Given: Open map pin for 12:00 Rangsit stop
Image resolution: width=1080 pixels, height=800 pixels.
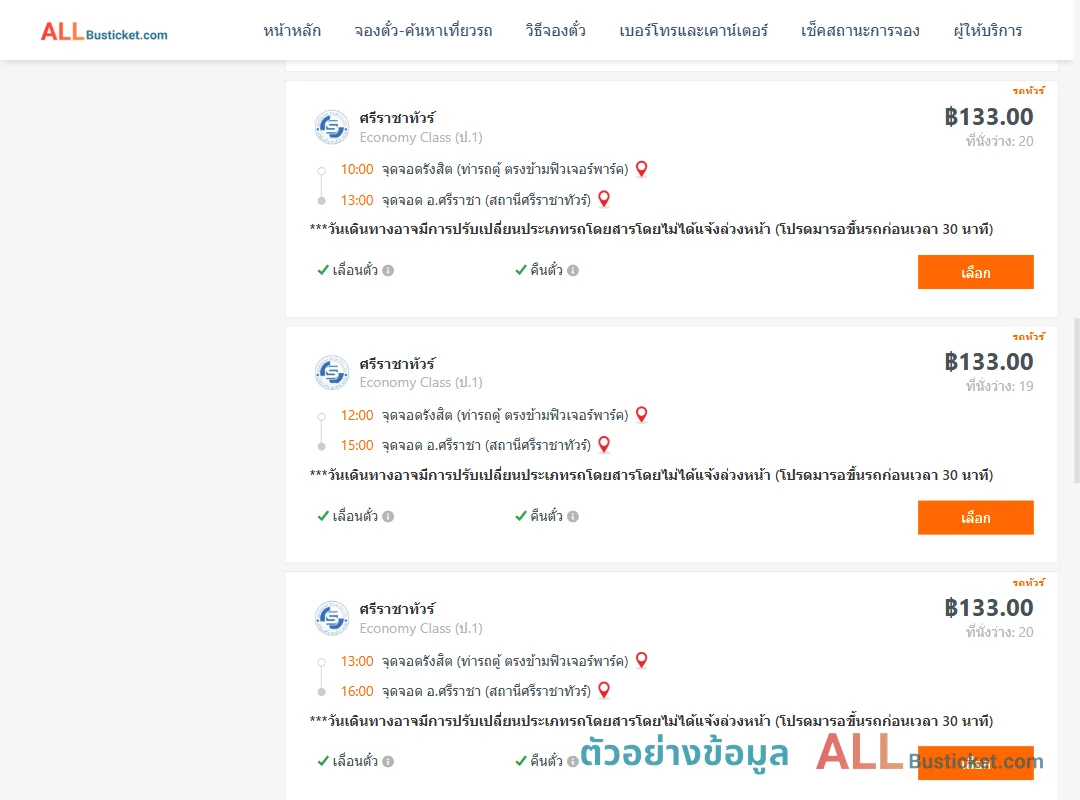Looking at the screenshot, I should tap(641, 414).
